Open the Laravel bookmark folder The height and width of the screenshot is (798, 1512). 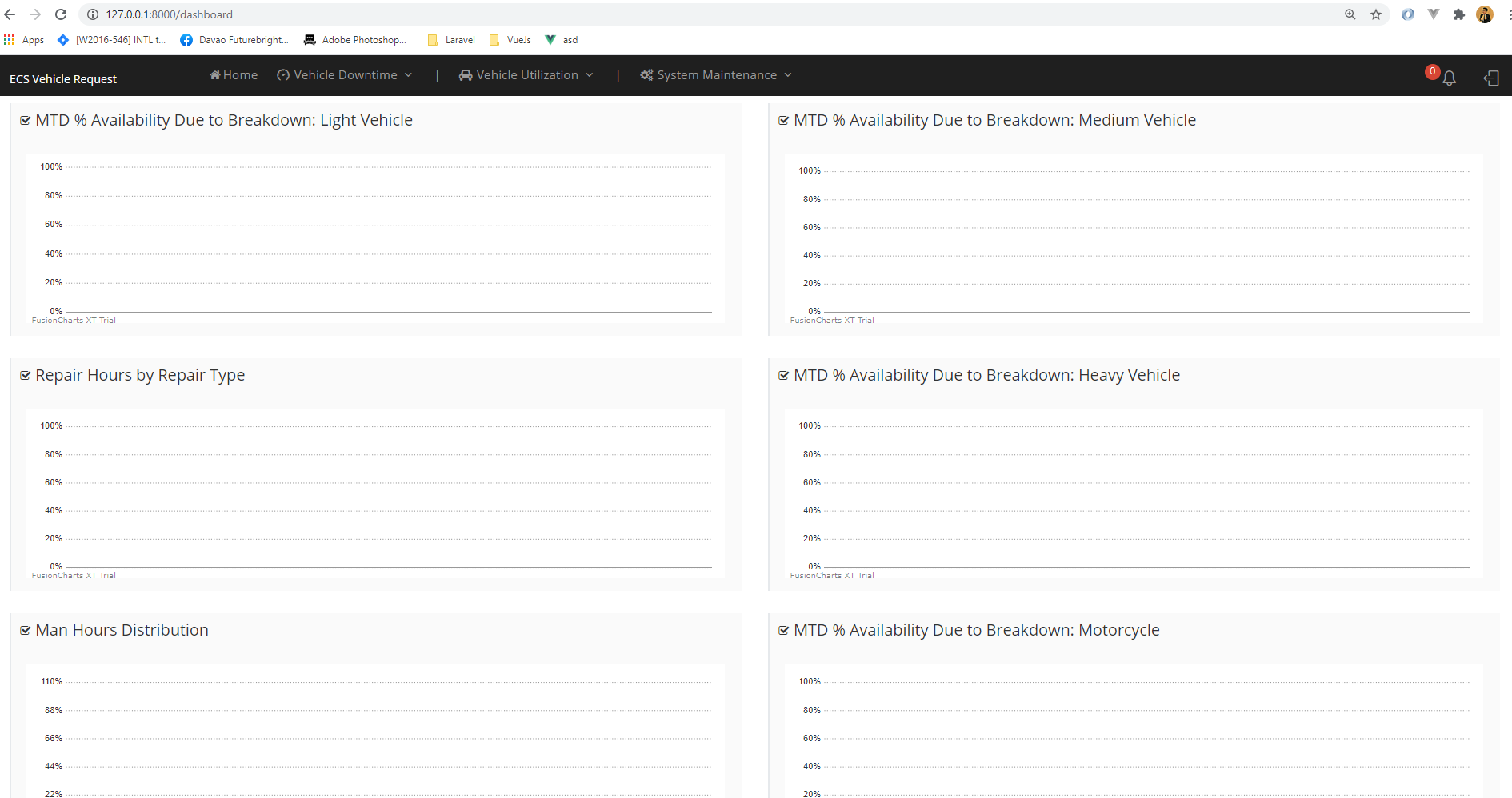(452, 40)
